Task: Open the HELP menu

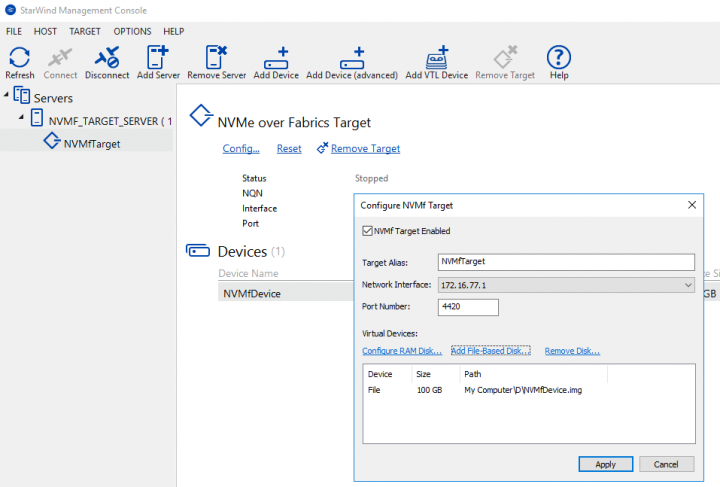Action: click(x=174, y=31)
